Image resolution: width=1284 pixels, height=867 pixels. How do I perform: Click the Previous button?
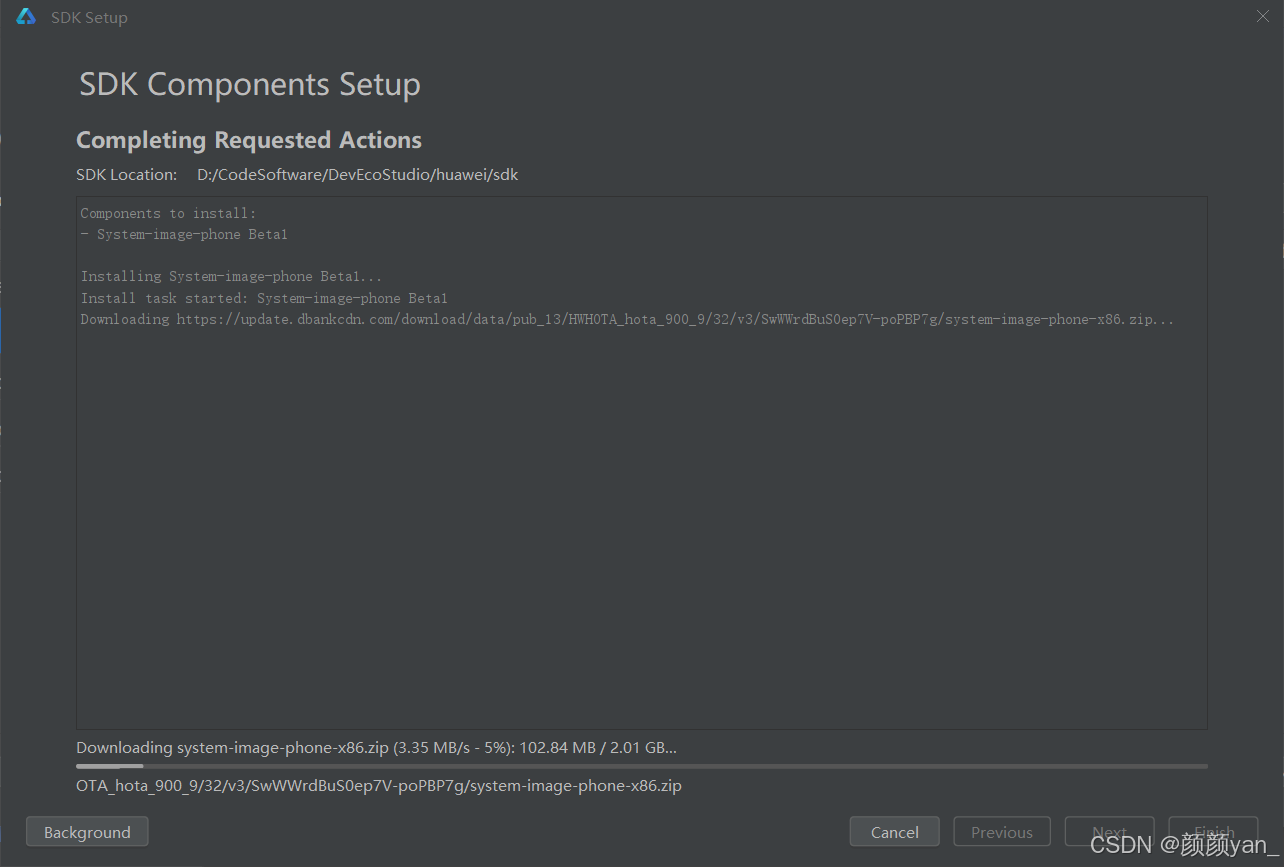1002,832
